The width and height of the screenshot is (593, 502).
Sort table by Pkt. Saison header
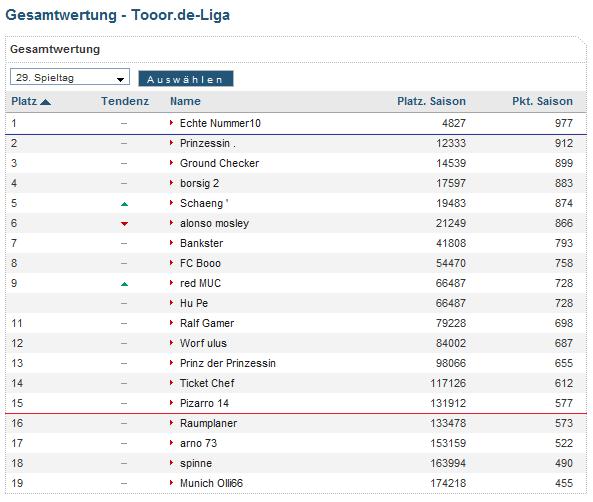click(x=542, y=101)
